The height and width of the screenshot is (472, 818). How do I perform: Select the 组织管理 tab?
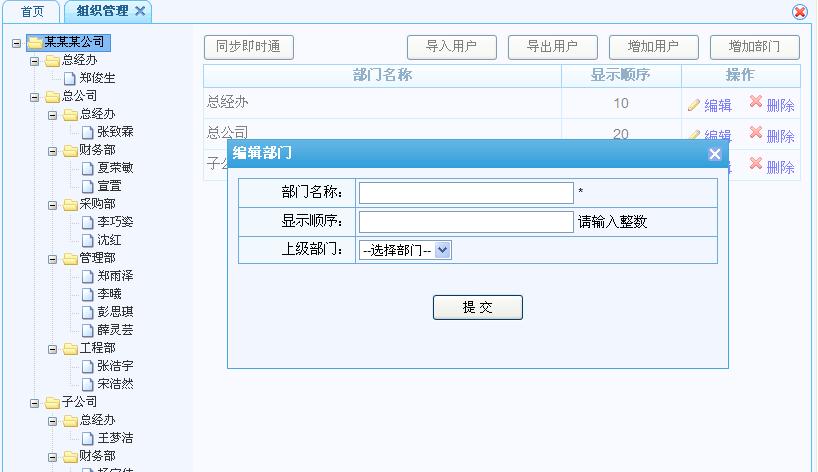pos(102,11)
